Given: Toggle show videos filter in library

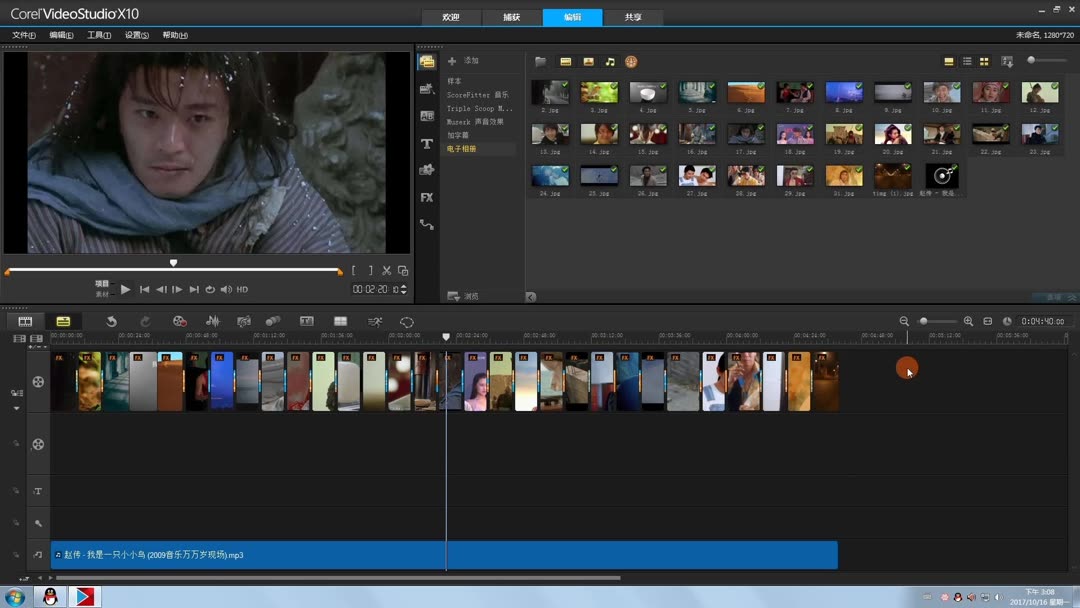Looking at the screenshot, I should (x=565, y=62).
